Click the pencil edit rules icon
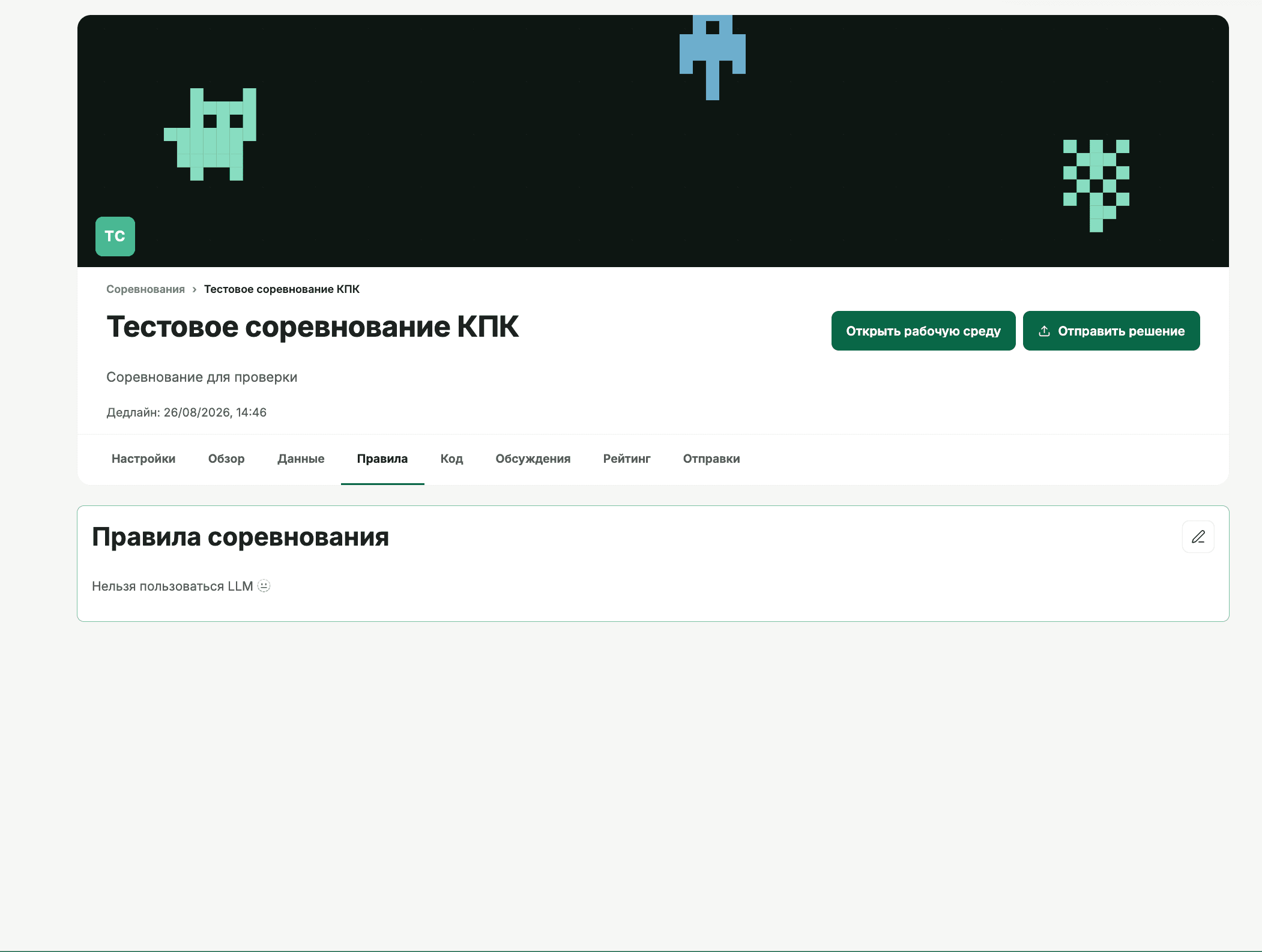The image size is (1262, 952). pos(1198,537)
